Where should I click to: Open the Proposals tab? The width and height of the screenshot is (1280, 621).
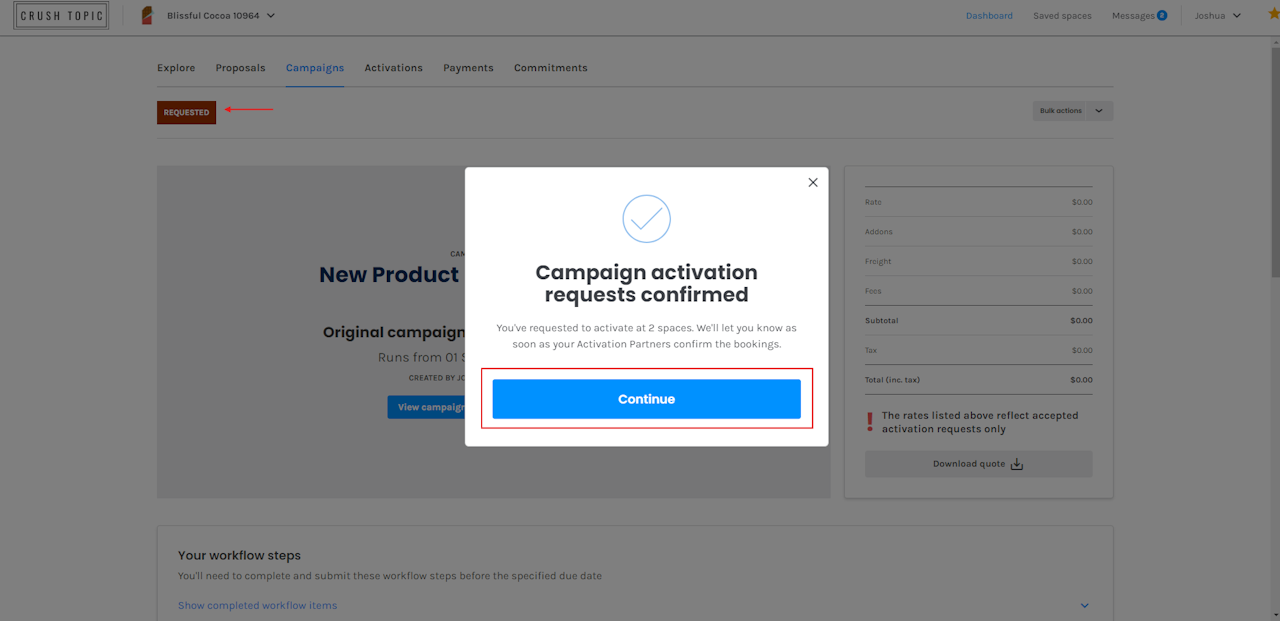click(x=240, y=68)
